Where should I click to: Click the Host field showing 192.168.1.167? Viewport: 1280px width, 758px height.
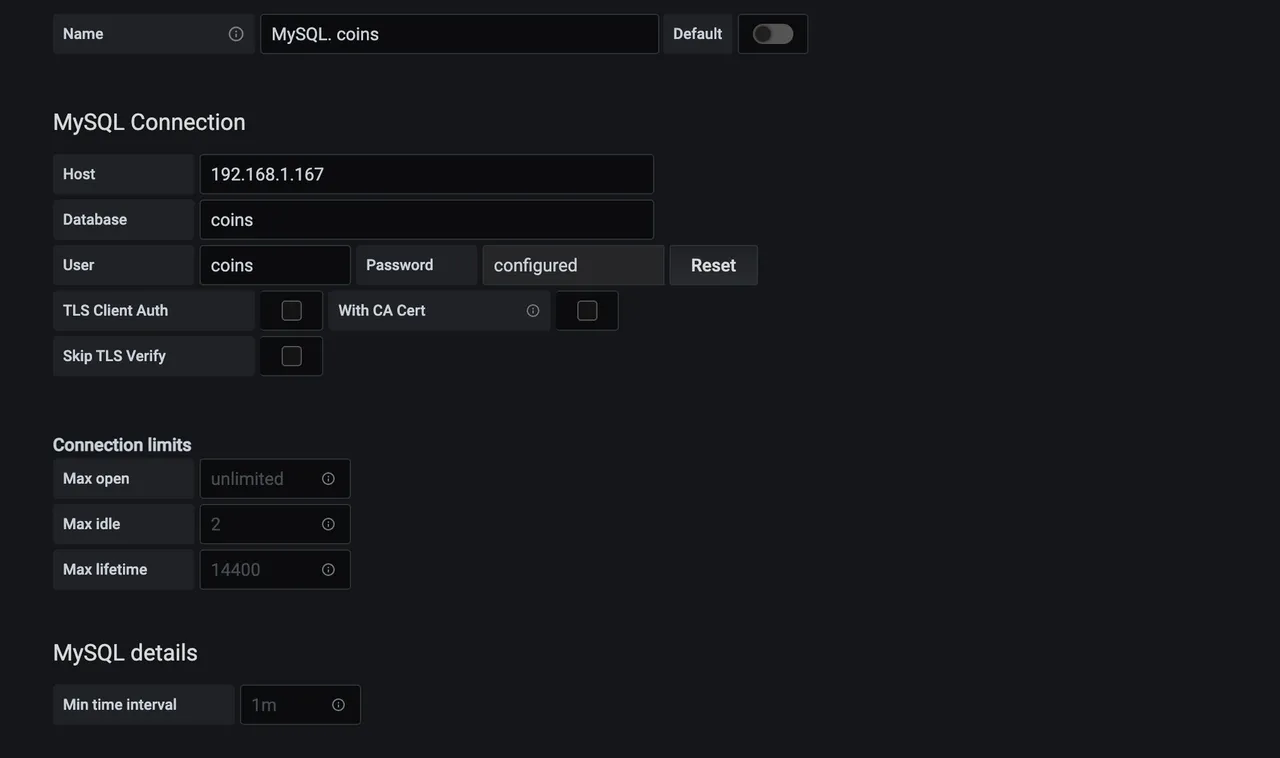pos(427,174)
